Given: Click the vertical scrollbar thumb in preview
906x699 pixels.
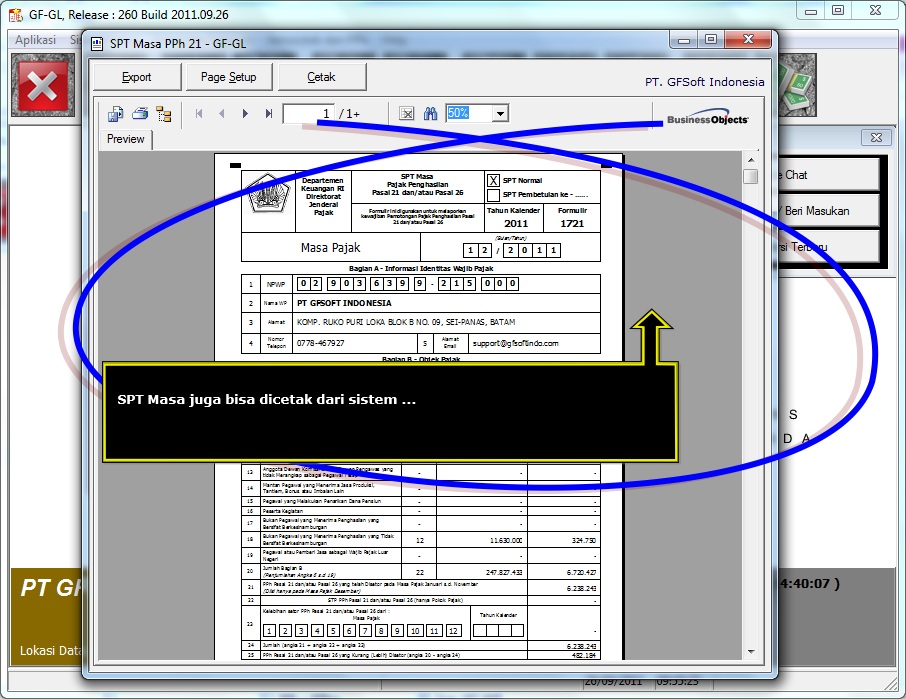Looking at the screenshot, I should pos(751,176).
